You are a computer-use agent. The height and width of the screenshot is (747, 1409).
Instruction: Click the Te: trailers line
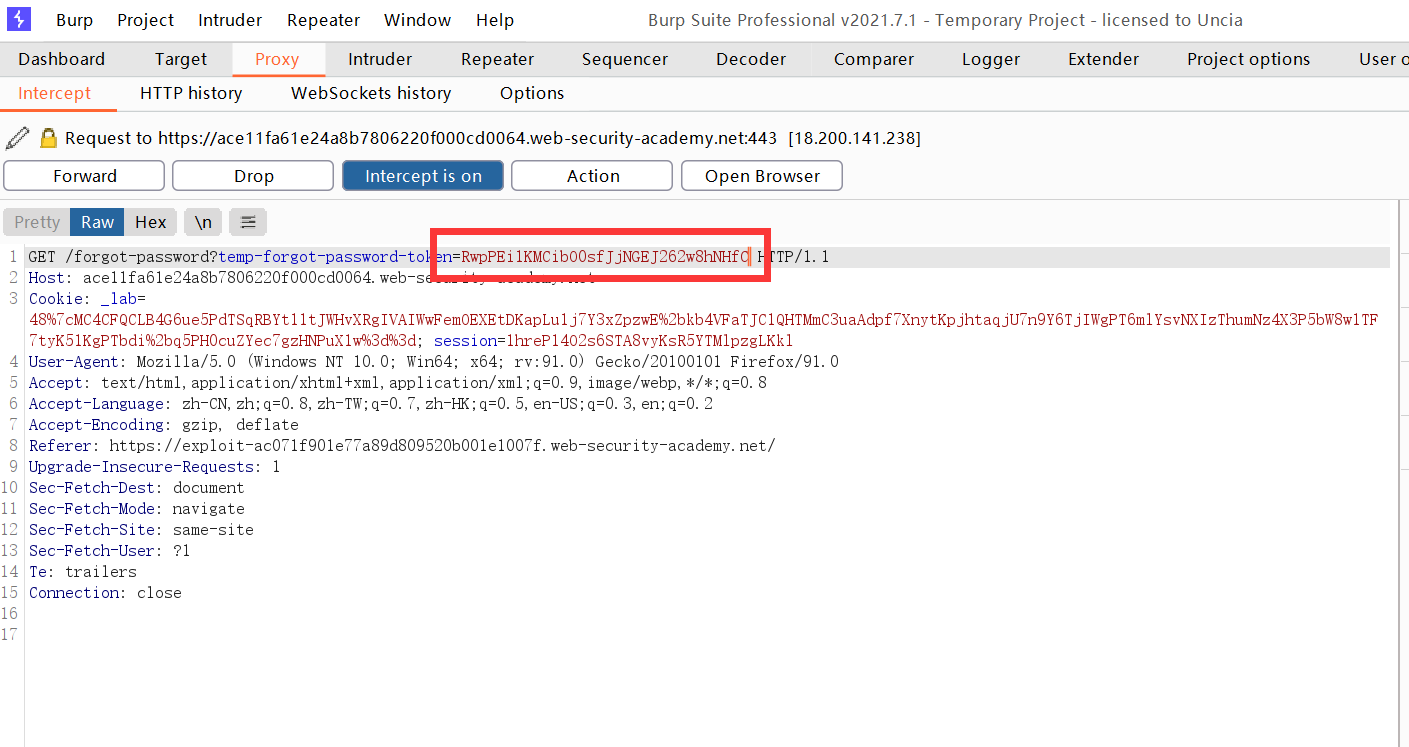pyautogui.click(x=82, y=572)
